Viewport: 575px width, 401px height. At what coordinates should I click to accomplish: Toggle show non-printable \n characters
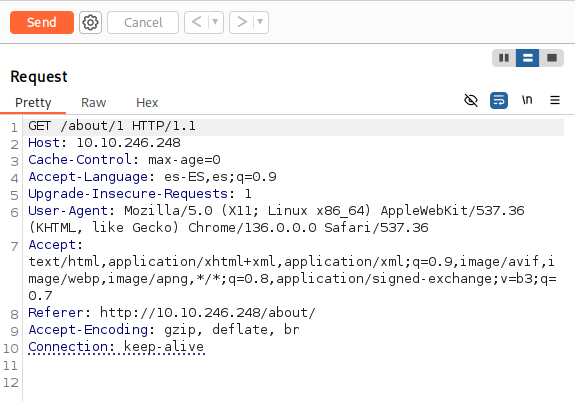(x=527, y=100)
